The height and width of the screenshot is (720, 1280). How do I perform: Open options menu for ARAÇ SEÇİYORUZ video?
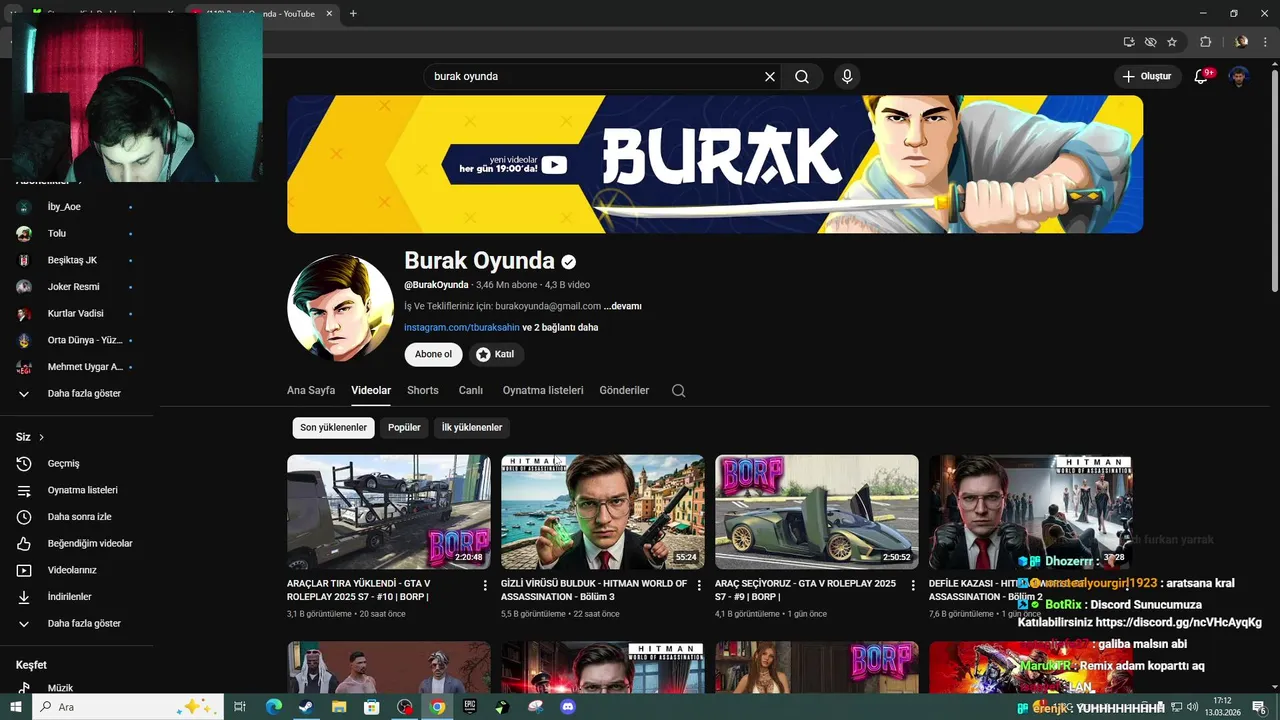click(x=913, y=585)
